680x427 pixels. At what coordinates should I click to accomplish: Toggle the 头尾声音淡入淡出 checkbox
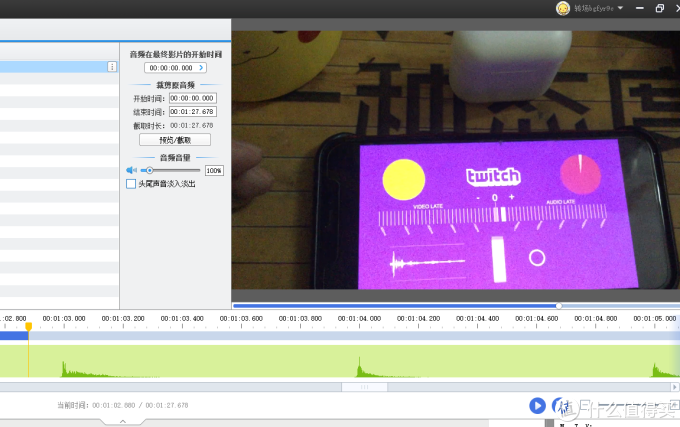tap(131, 184)
